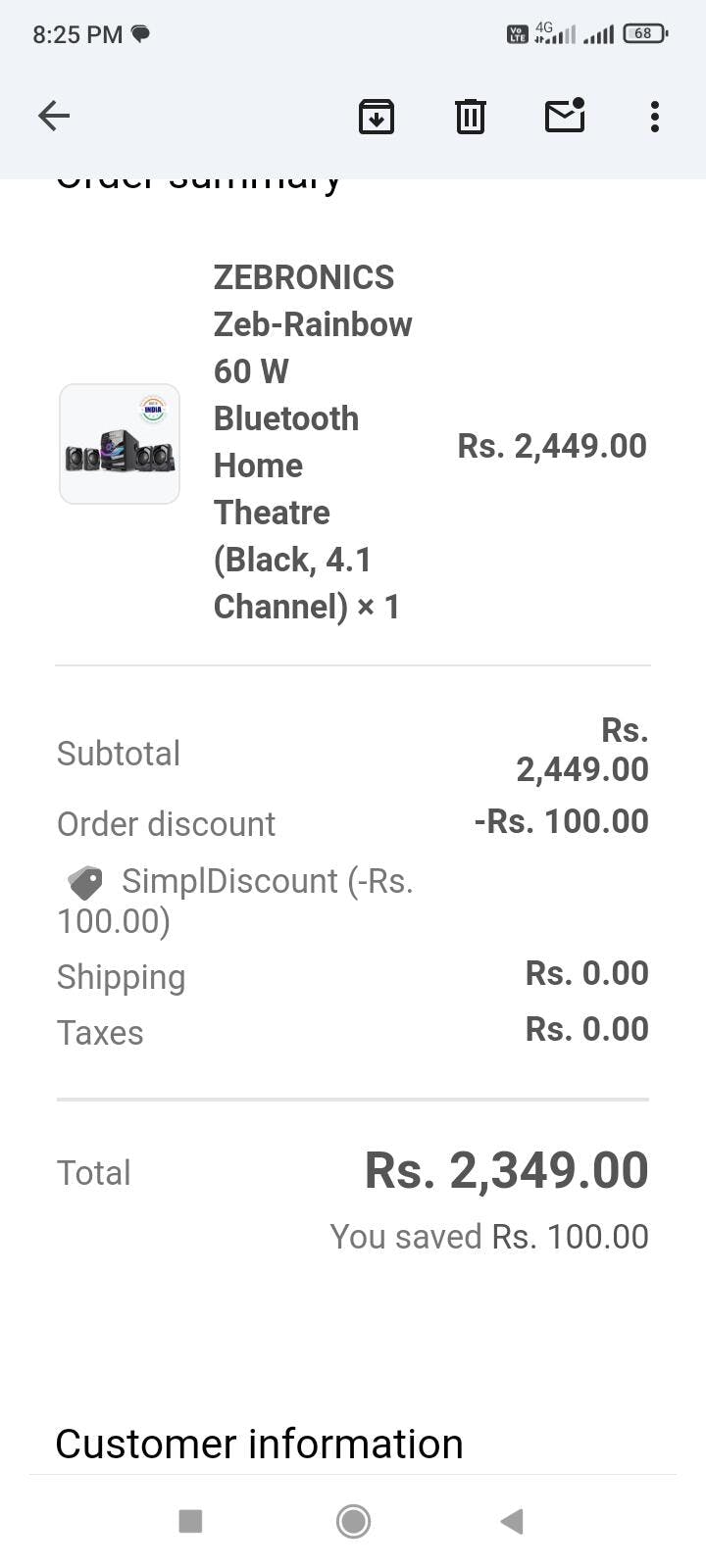Delete email with trash icon
The width and height of the screenshot is (706, 1568).
[471, 116]
